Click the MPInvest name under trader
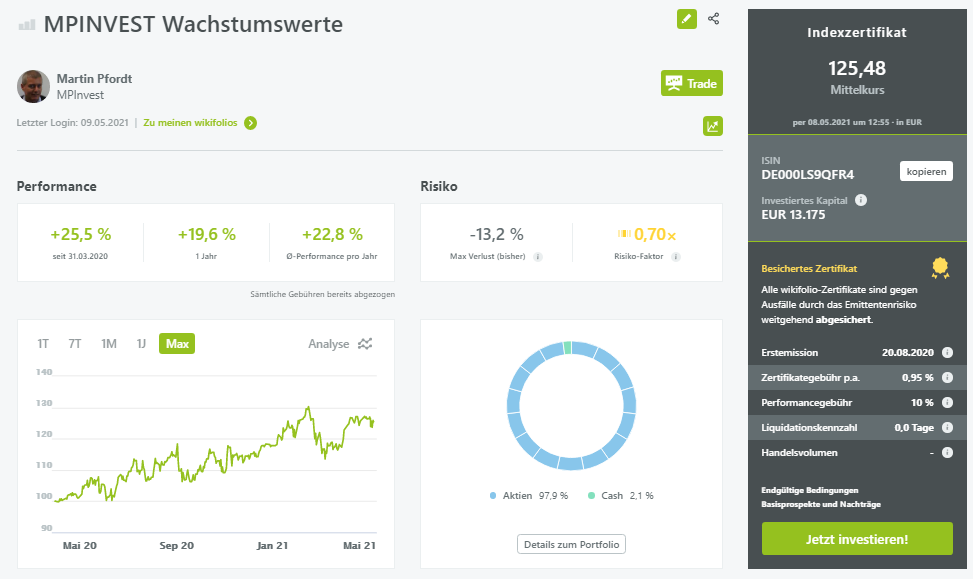Image resolution: width=973 pixels, height=579 pixels. [x=80, y=95]
